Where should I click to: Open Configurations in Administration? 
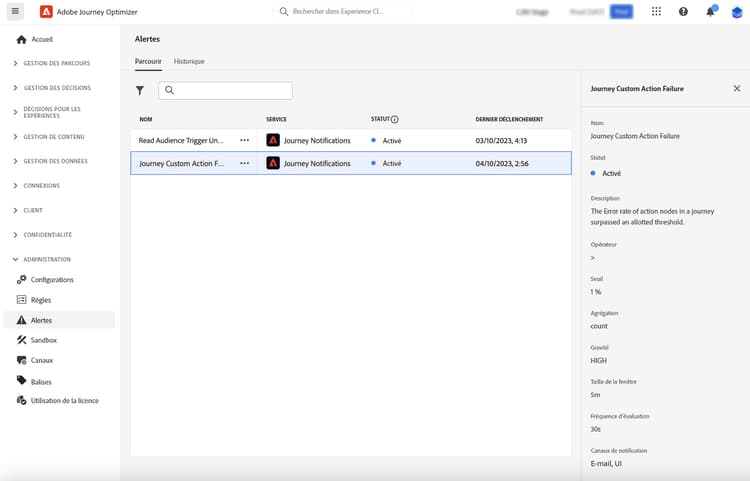[x=45, y=280]
